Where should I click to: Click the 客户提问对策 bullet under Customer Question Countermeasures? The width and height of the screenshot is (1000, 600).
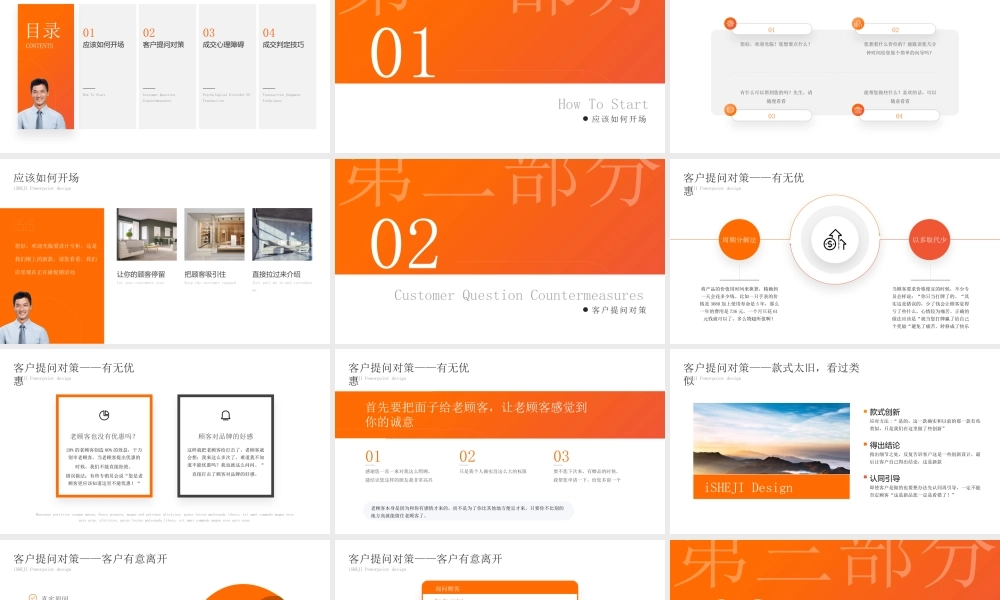[615, 310]
